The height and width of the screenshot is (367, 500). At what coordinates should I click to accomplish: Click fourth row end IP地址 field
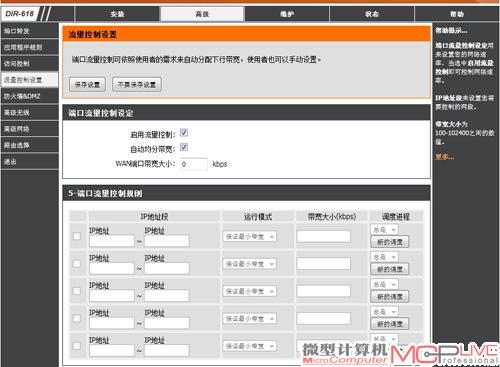[167, 323]
